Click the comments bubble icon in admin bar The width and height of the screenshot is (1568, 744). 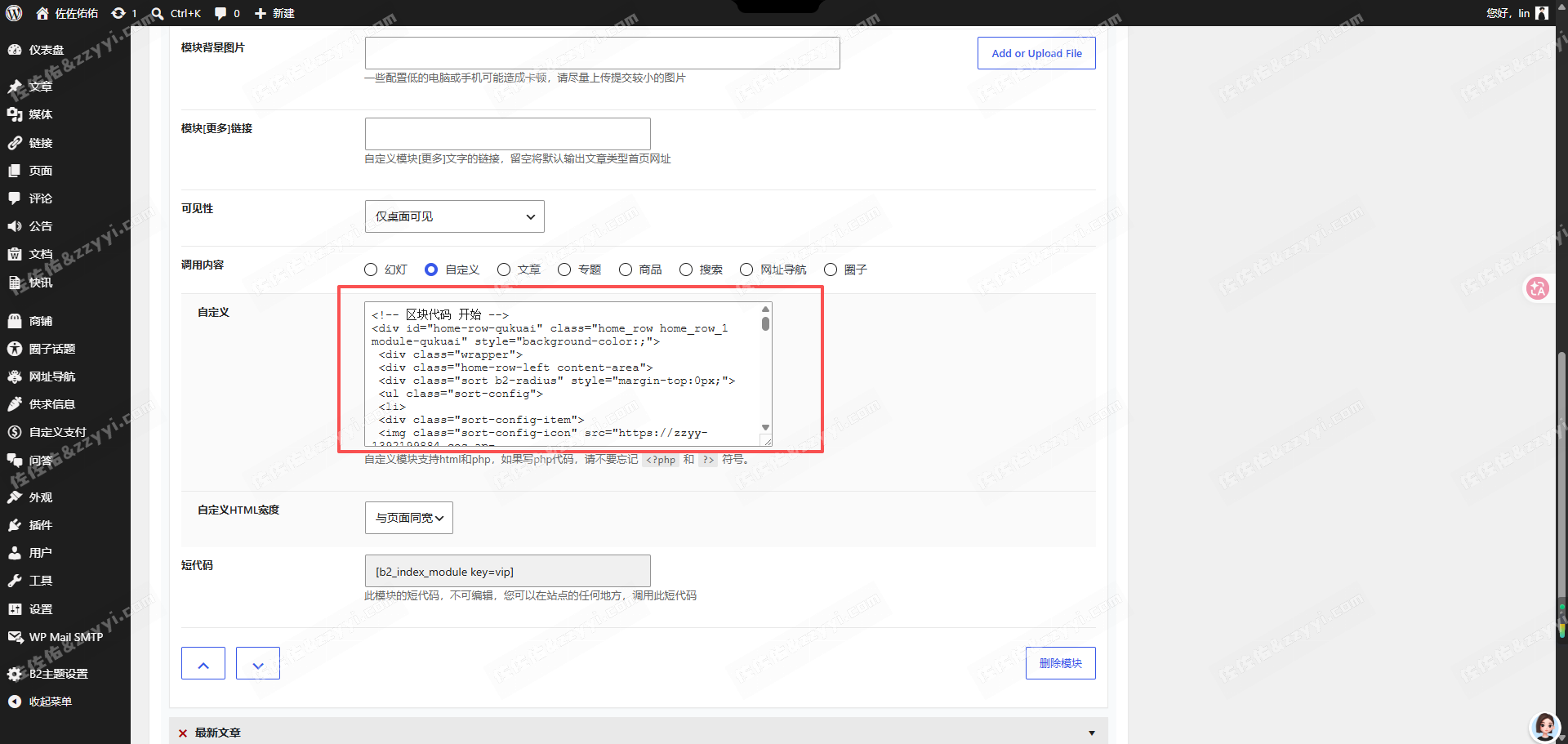tap(220, 13)
